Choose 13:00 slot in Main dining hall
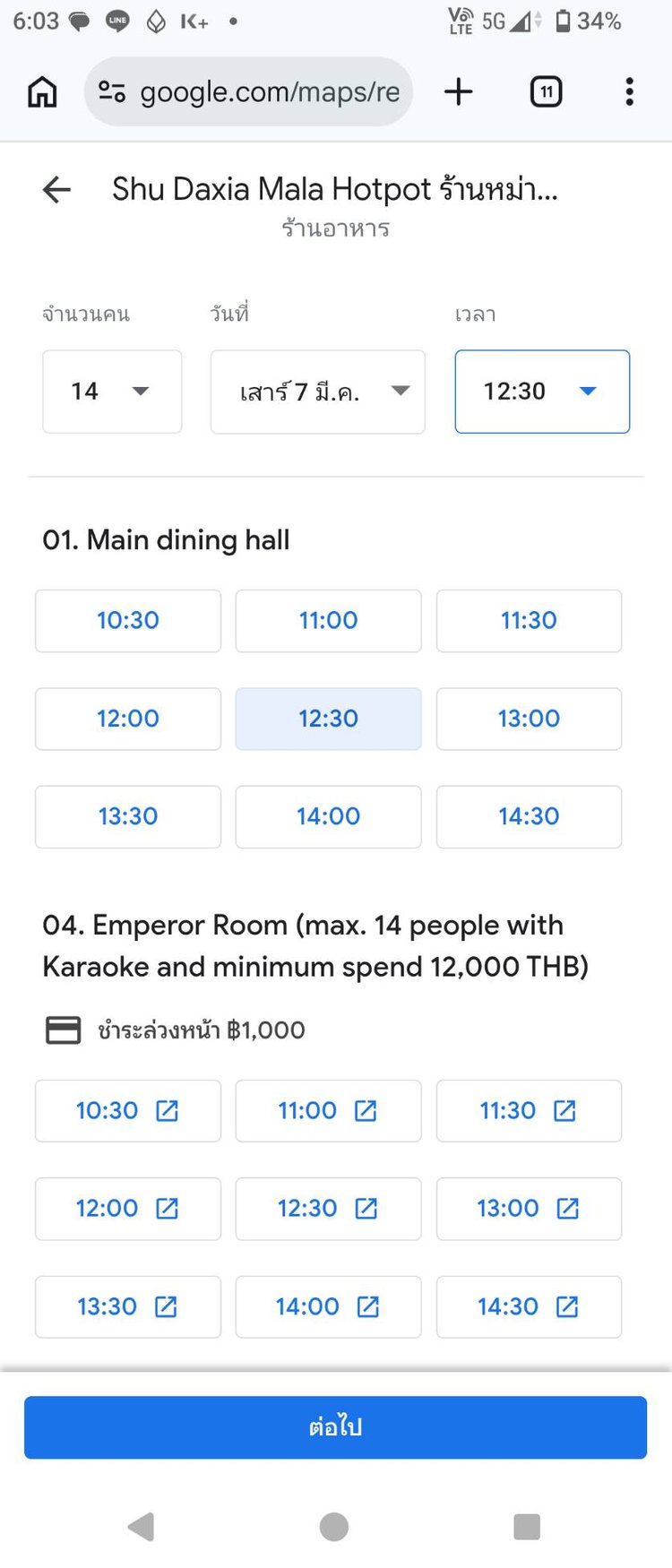The height and width of the screenshot is (1568, 672). (x=529, y=719)
